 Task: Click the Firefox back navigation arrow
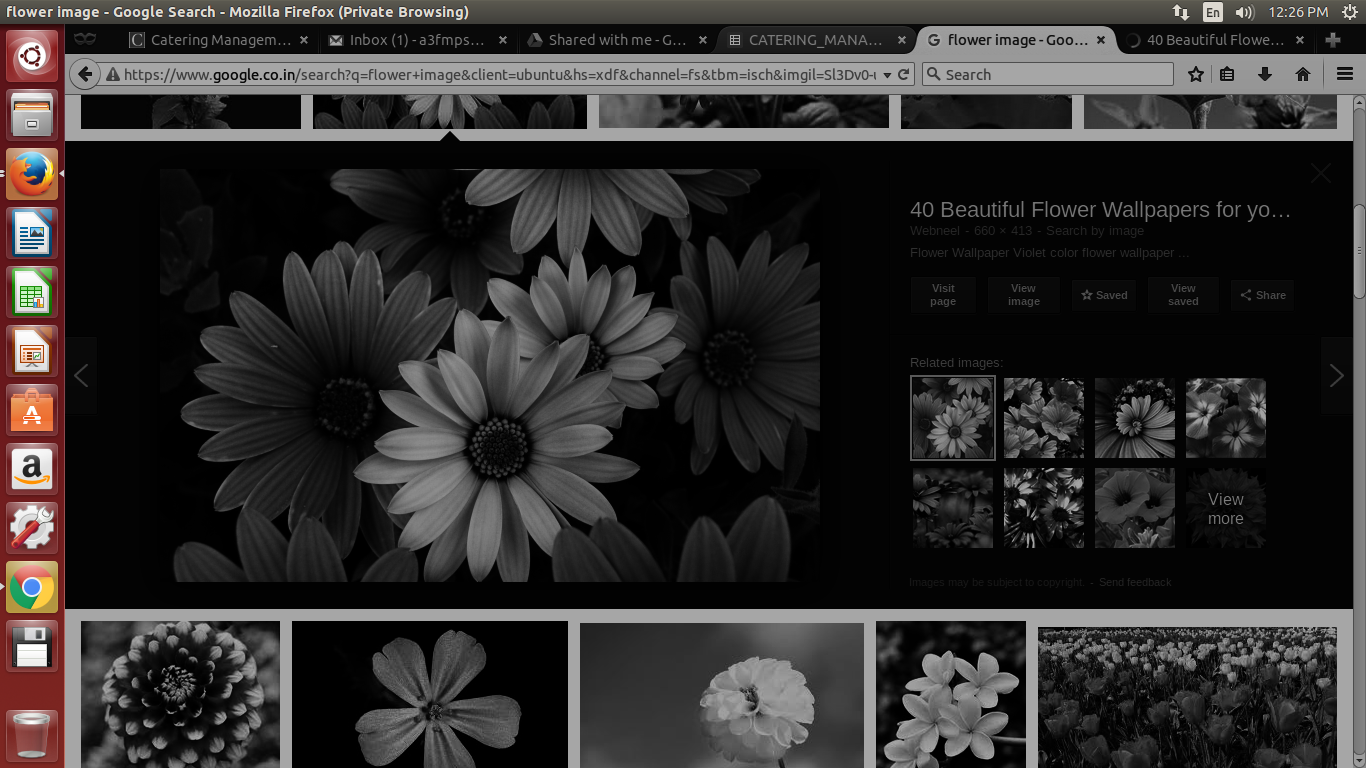coord(85,74)
